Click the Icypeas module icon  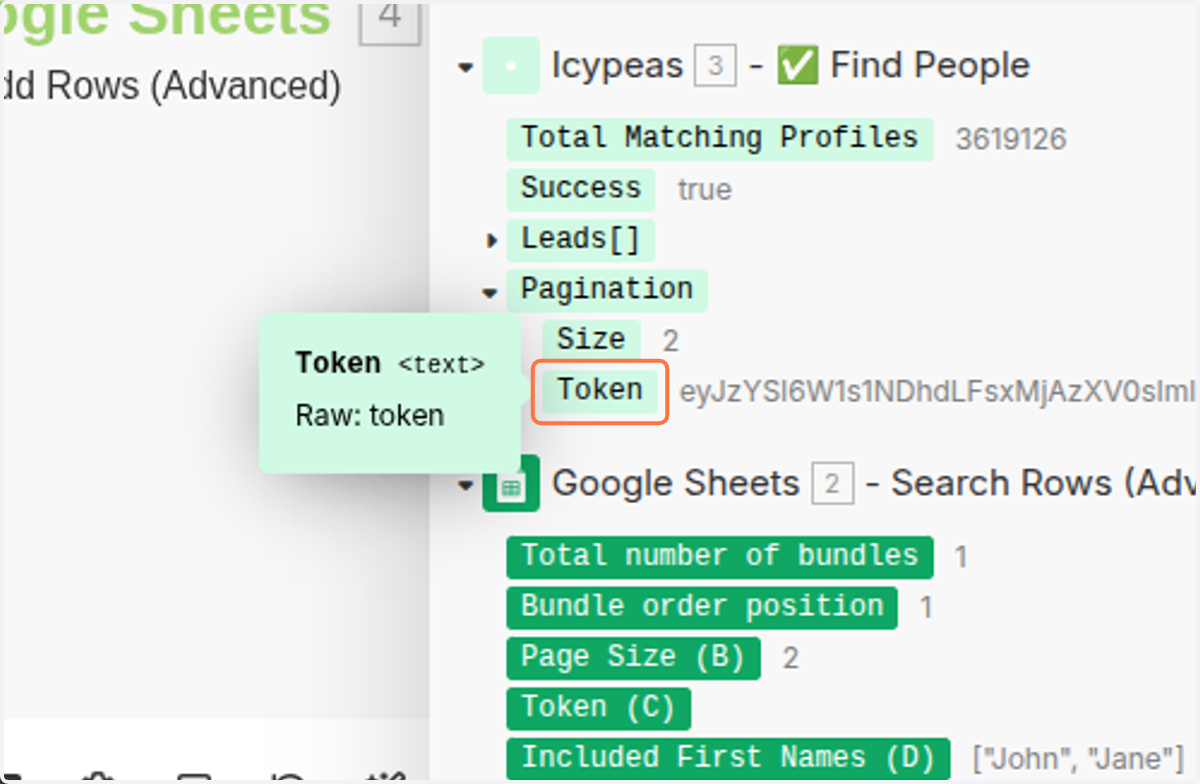click(x=511, y=66)
